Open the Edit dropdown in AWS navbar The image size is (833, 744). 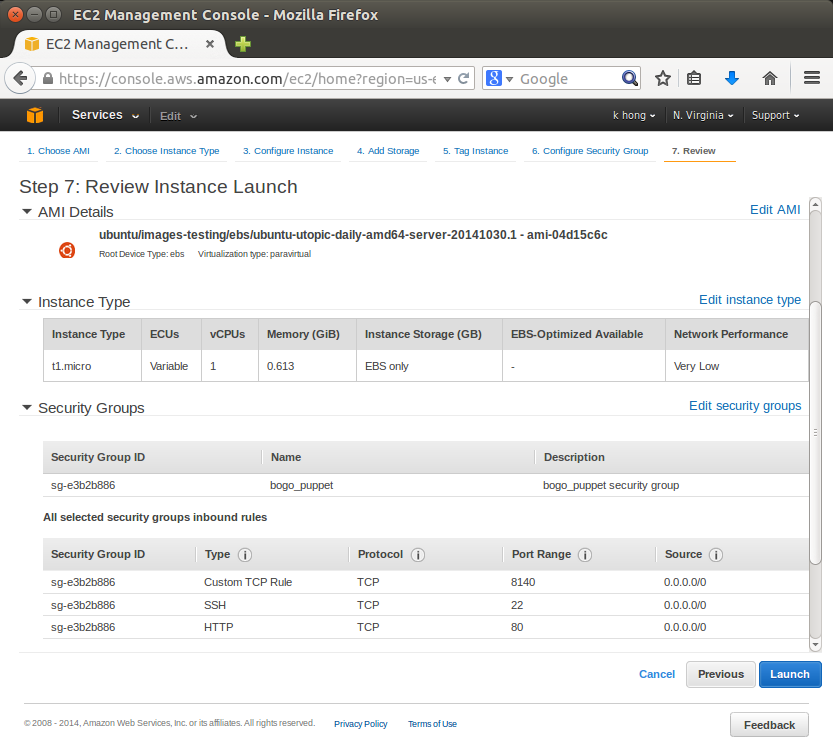point(178,116)
